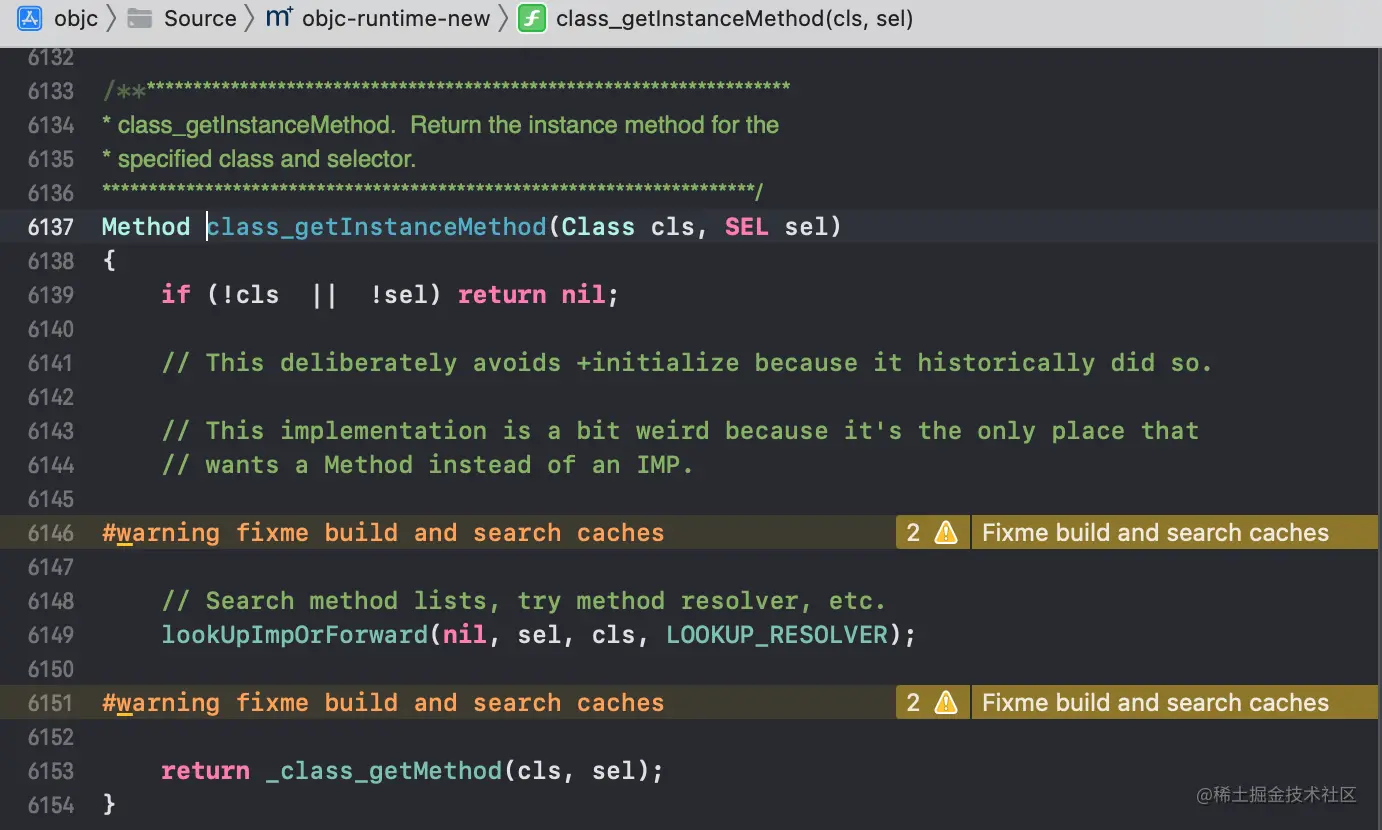This screenshot has width=1382, height=830.
Task: Click the Source folder icon in breadcrumb
Action: tap(140, 18)
